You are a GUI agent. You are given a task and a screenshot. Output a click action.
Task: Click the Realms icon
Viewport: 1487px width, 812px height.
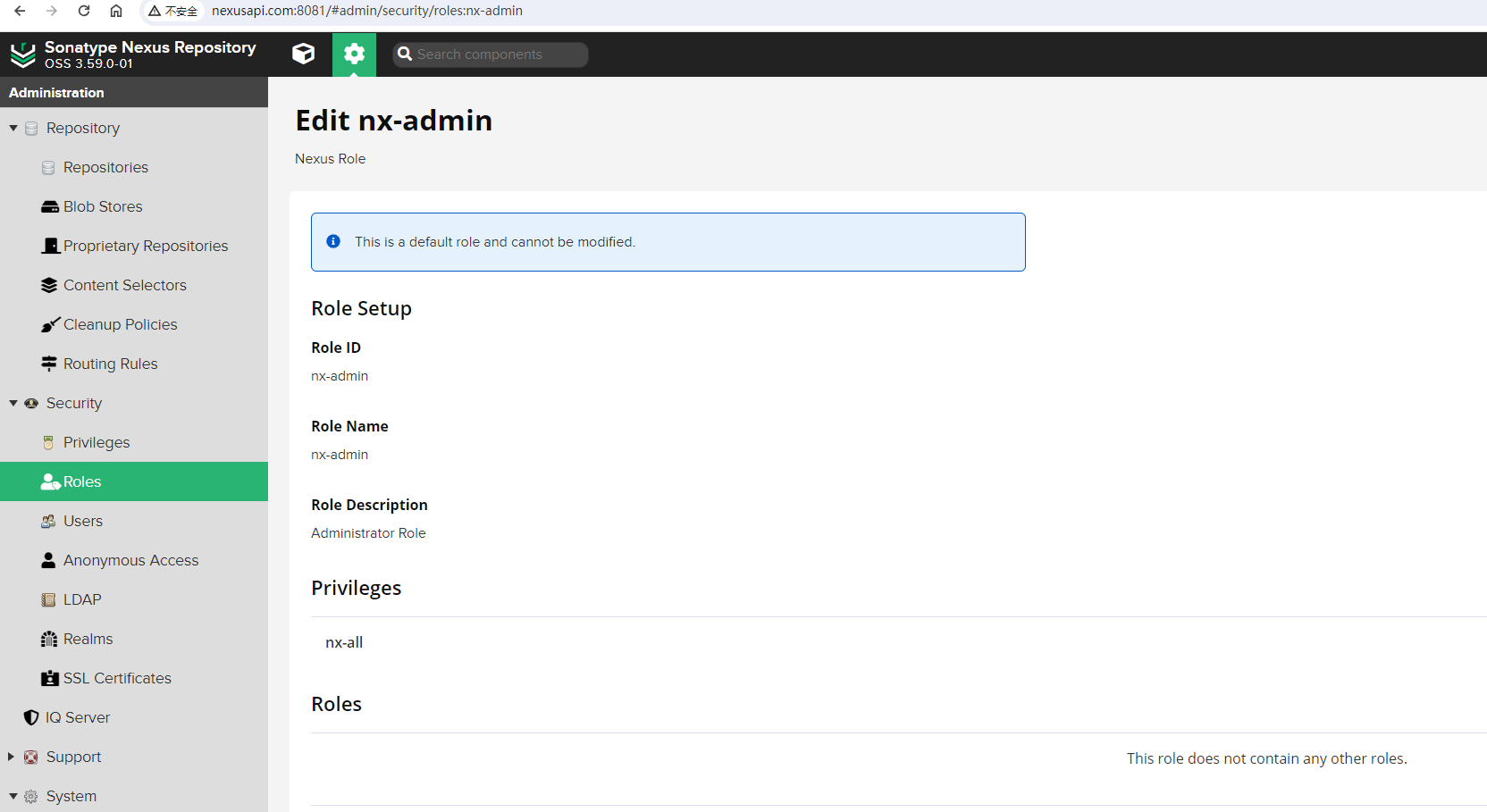(49, 639)
